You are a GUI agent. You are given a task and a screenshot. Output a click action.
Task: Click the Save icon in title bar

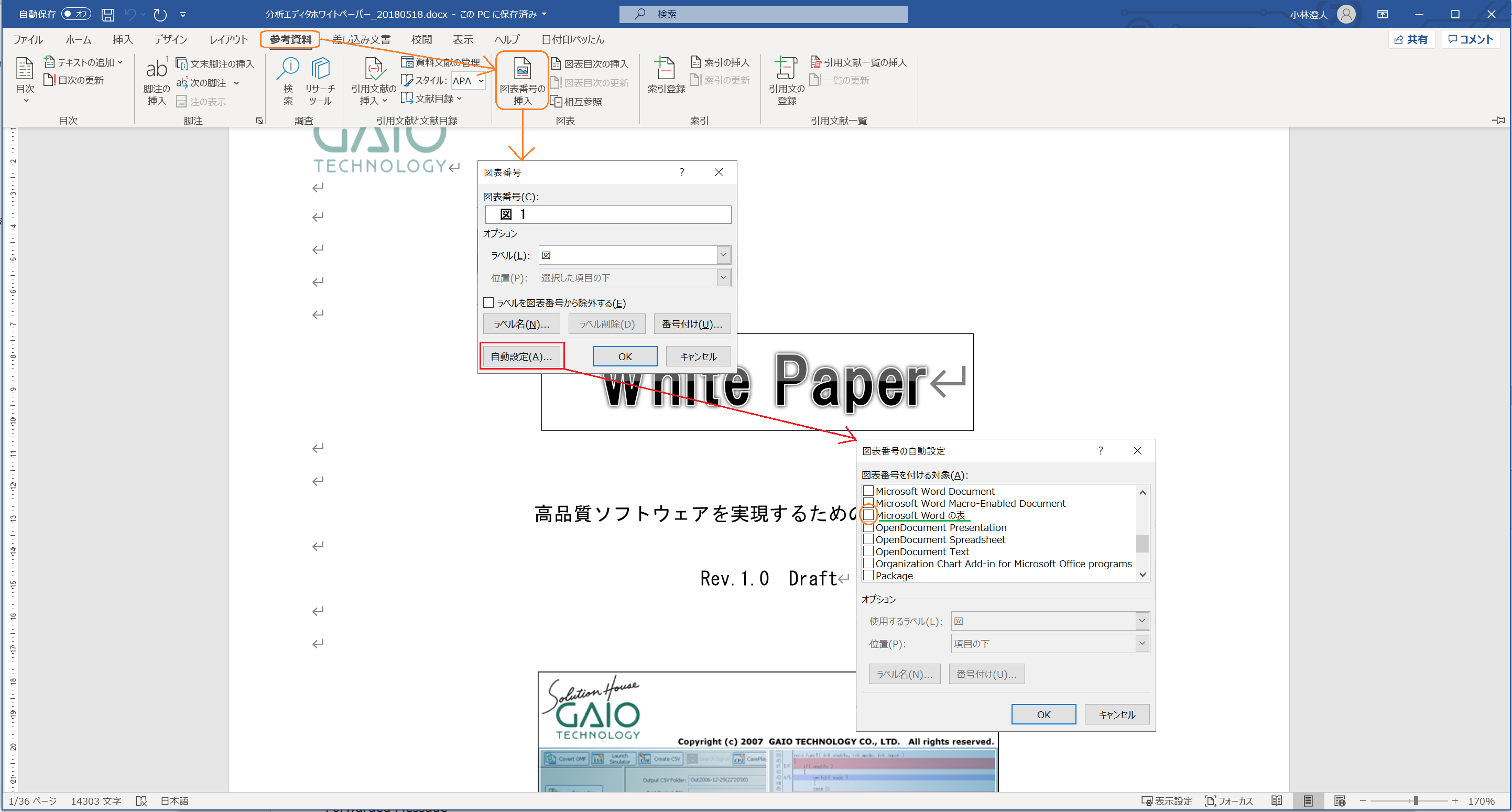108,14
